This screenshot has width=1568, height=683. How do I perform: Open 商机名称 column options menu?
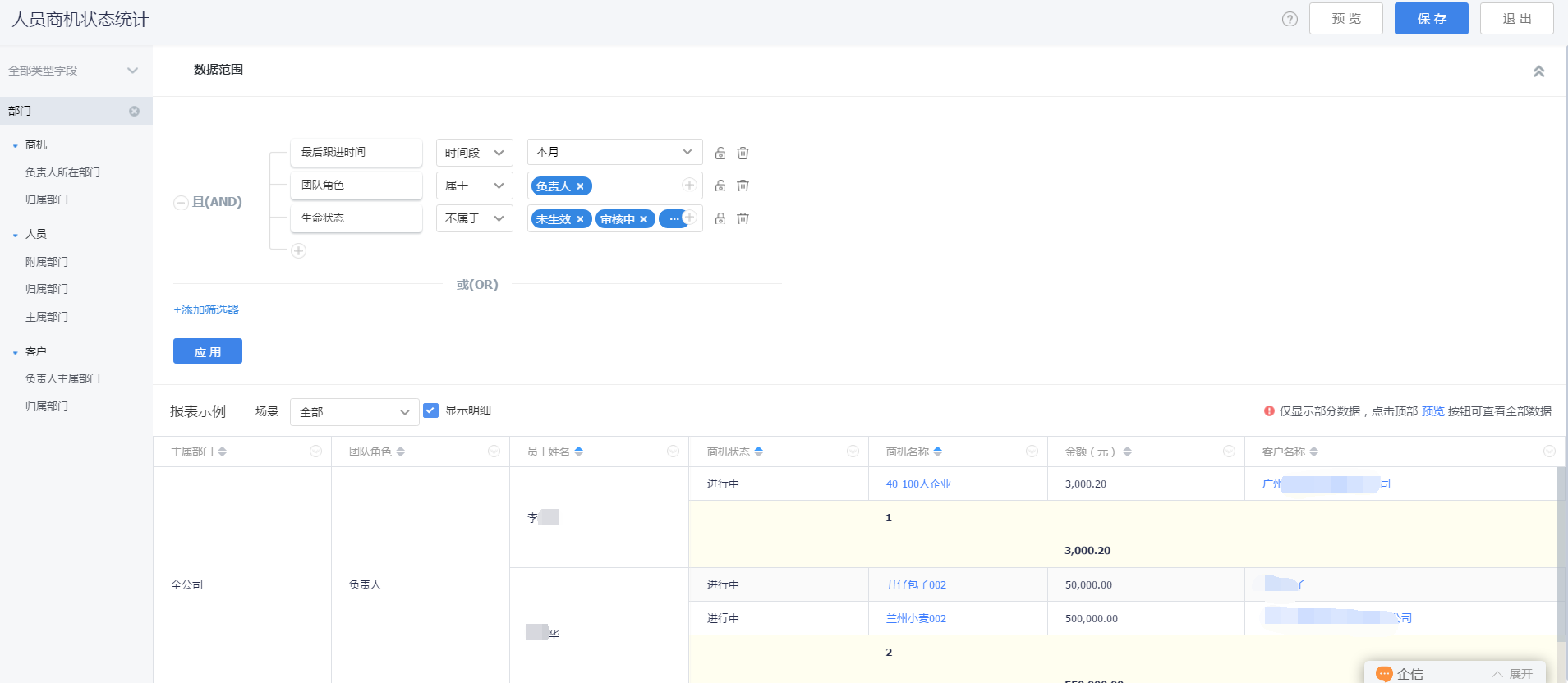coord(1032,452)
